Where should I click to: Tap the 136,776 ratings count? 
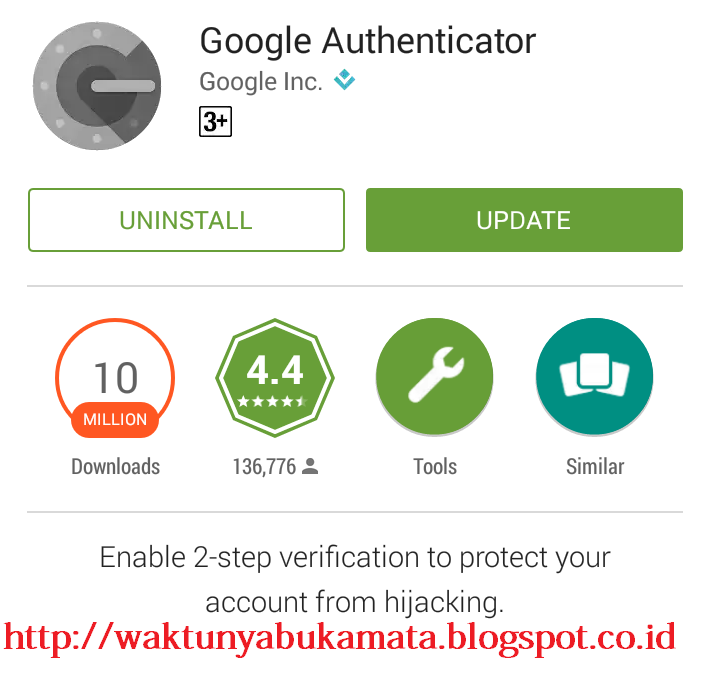coord(264,467)
